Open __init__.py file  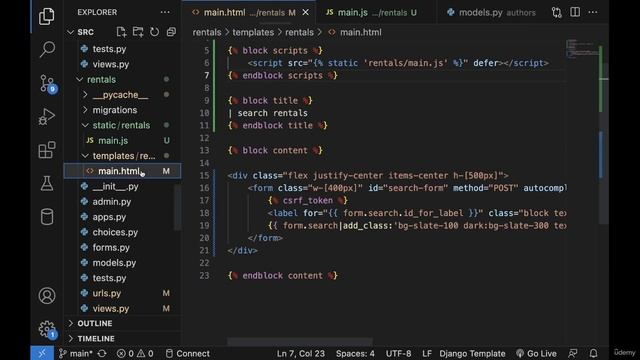122,187
